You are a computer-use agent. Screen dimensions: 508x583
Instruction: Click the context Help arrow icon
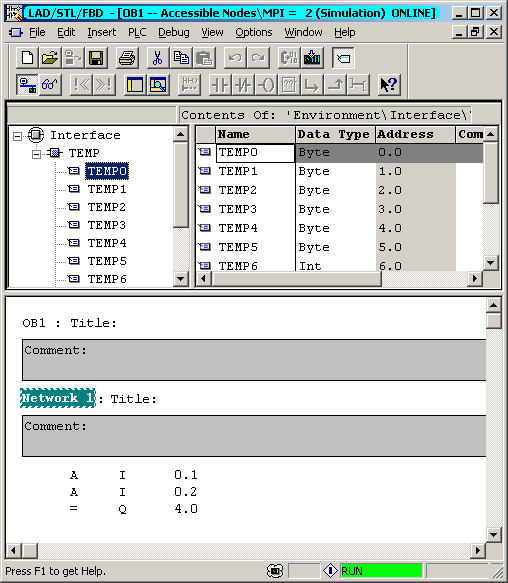(x=389, y=85)
